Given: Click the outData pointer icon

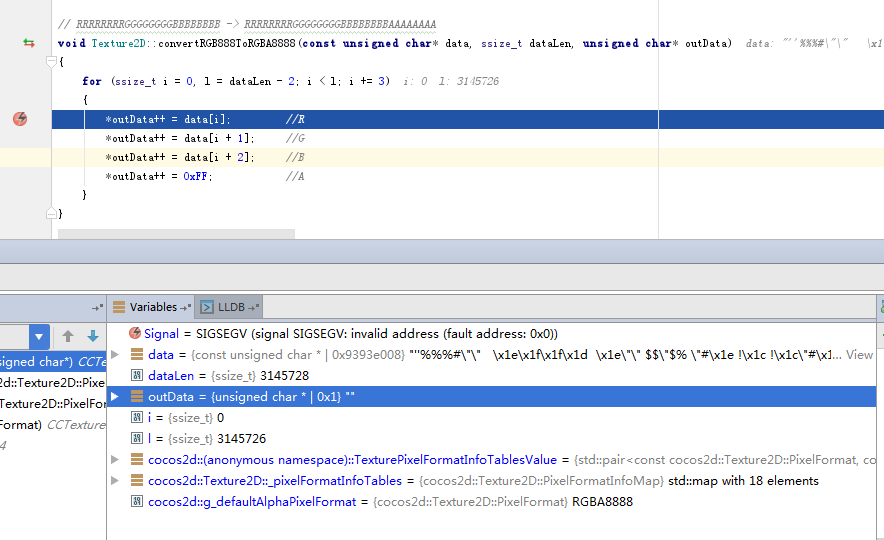Looking at the screenshot, I should (x=136, y=396).
